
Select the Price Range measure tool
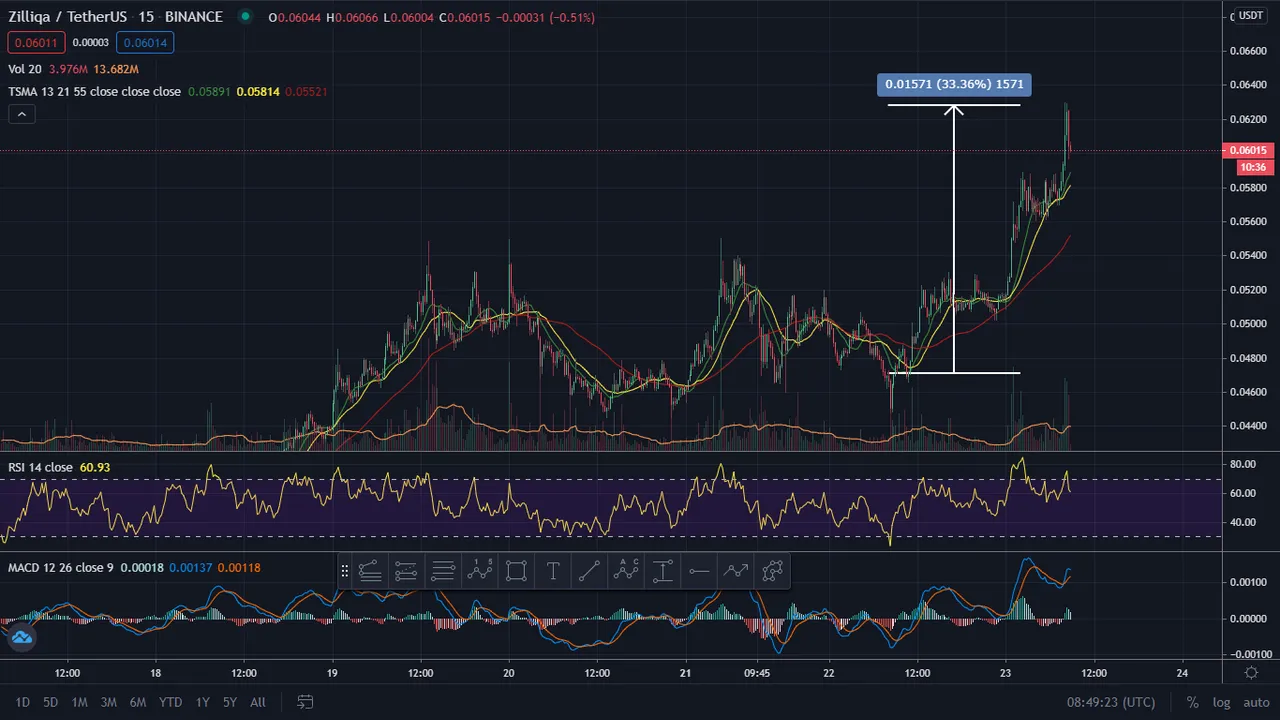663,571
